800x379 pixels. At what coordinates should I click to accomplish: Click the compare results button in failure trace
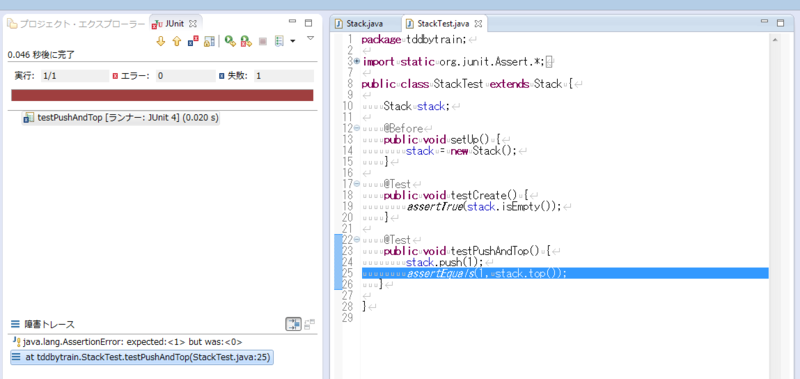pos(309,324)
